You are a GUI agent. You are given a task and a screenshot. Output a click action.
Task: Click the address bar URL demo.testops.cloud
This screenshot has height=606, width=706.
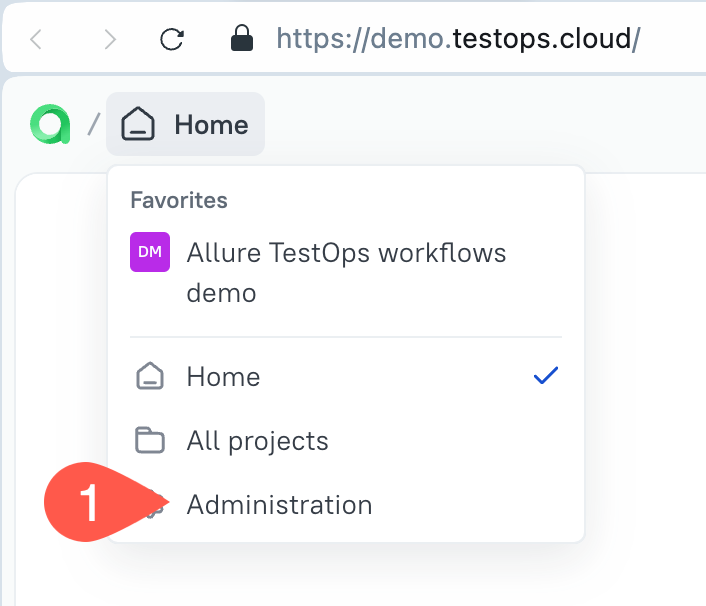point(458,39)
